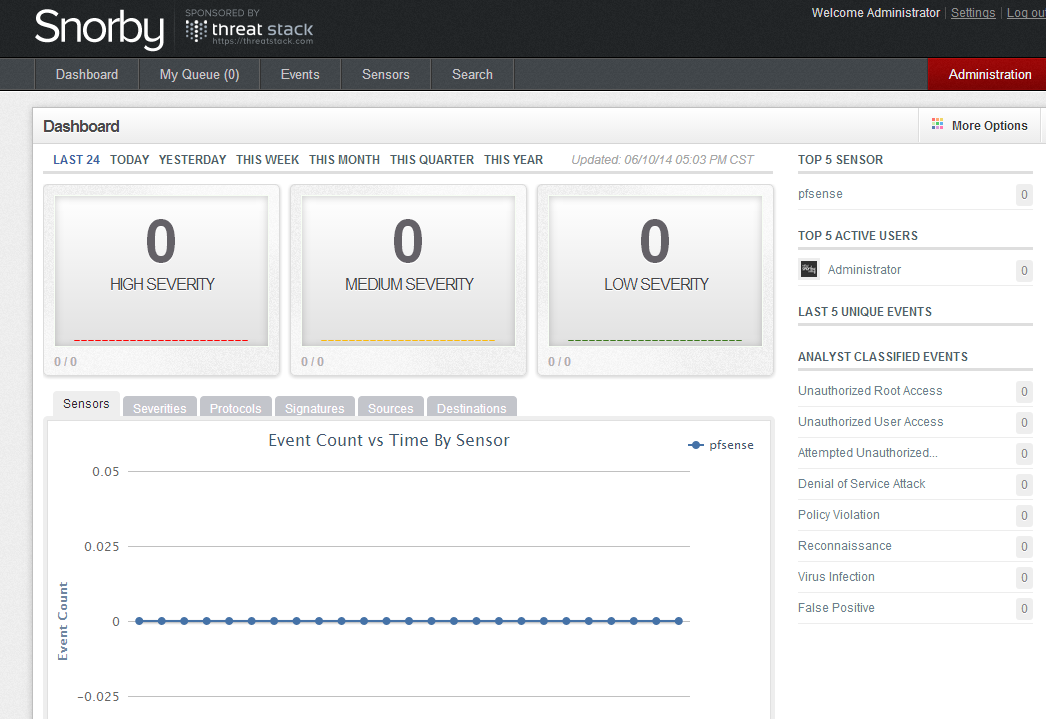The image size is (1046, 719).
Task: Select the YESTERDAY time range
Action: tap(192, 159)
